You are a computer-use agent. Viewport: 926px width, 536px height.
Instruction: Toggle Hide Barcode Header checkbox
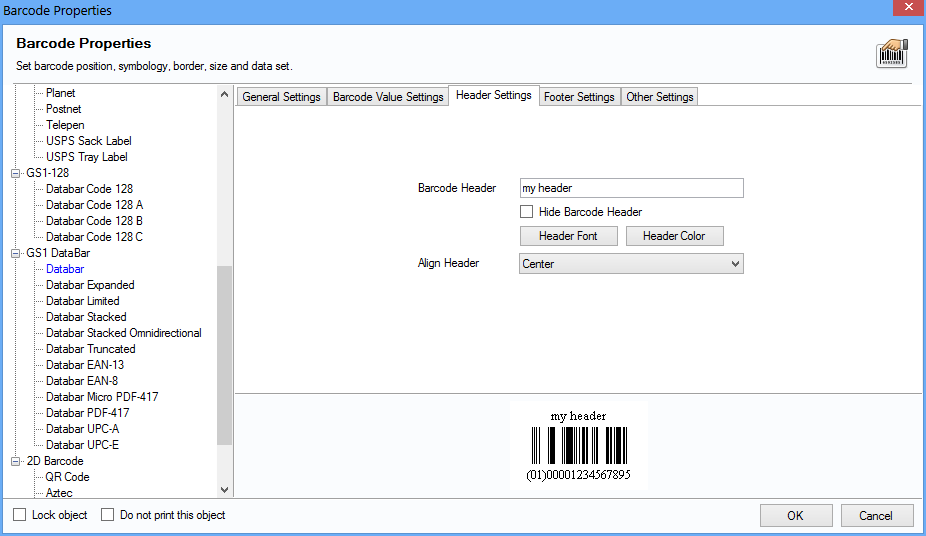(527, 211)
